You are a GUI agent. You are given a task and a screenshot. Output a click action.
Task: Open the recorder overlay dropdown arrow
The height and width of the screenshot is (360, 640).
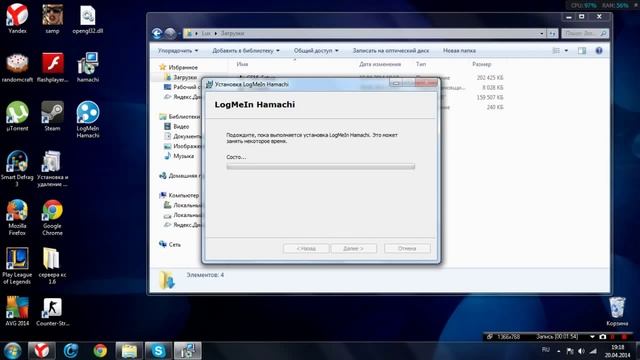[592, 337]
